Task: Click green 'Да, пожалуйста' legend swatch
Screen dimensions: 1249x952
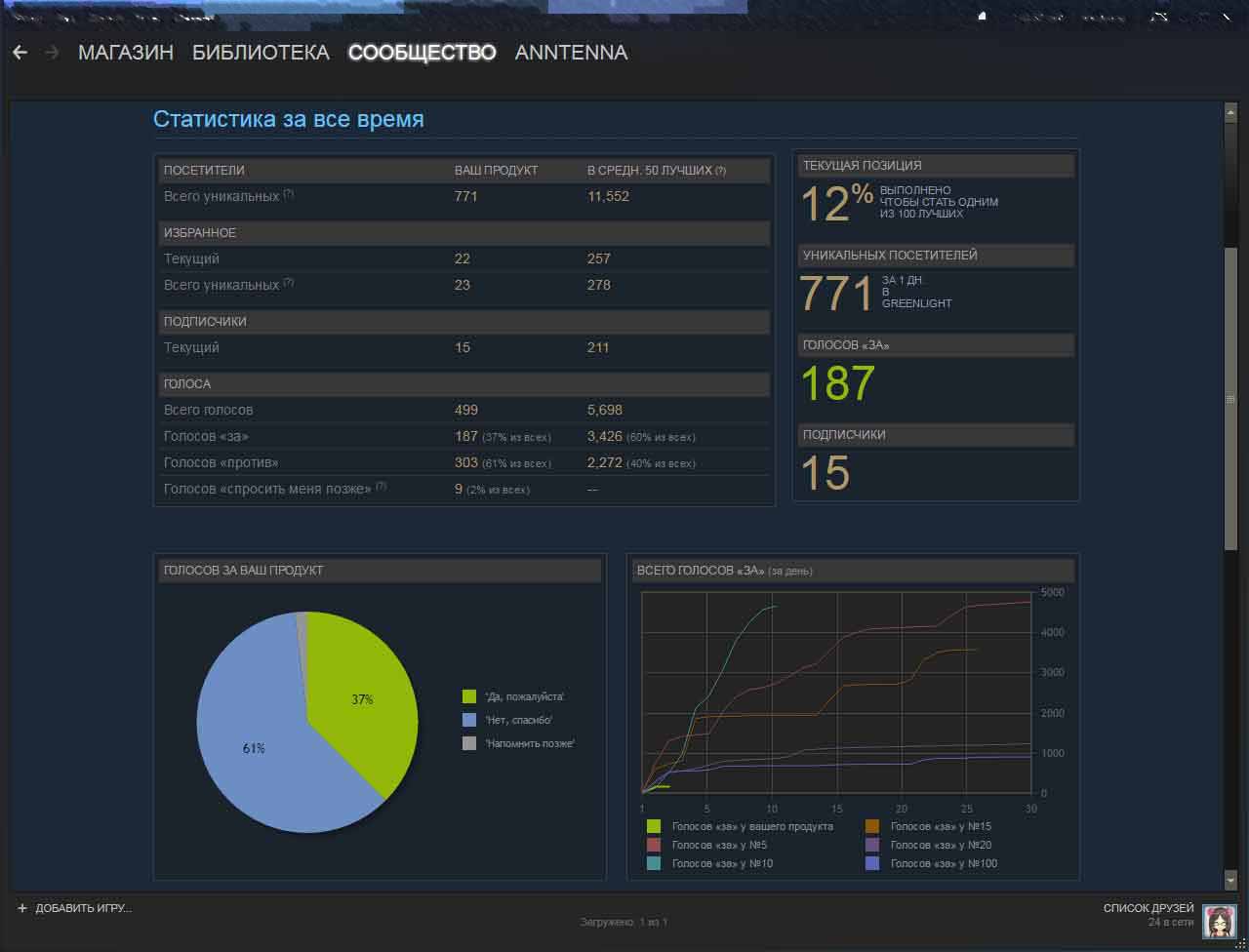Action: coord(469,696)
